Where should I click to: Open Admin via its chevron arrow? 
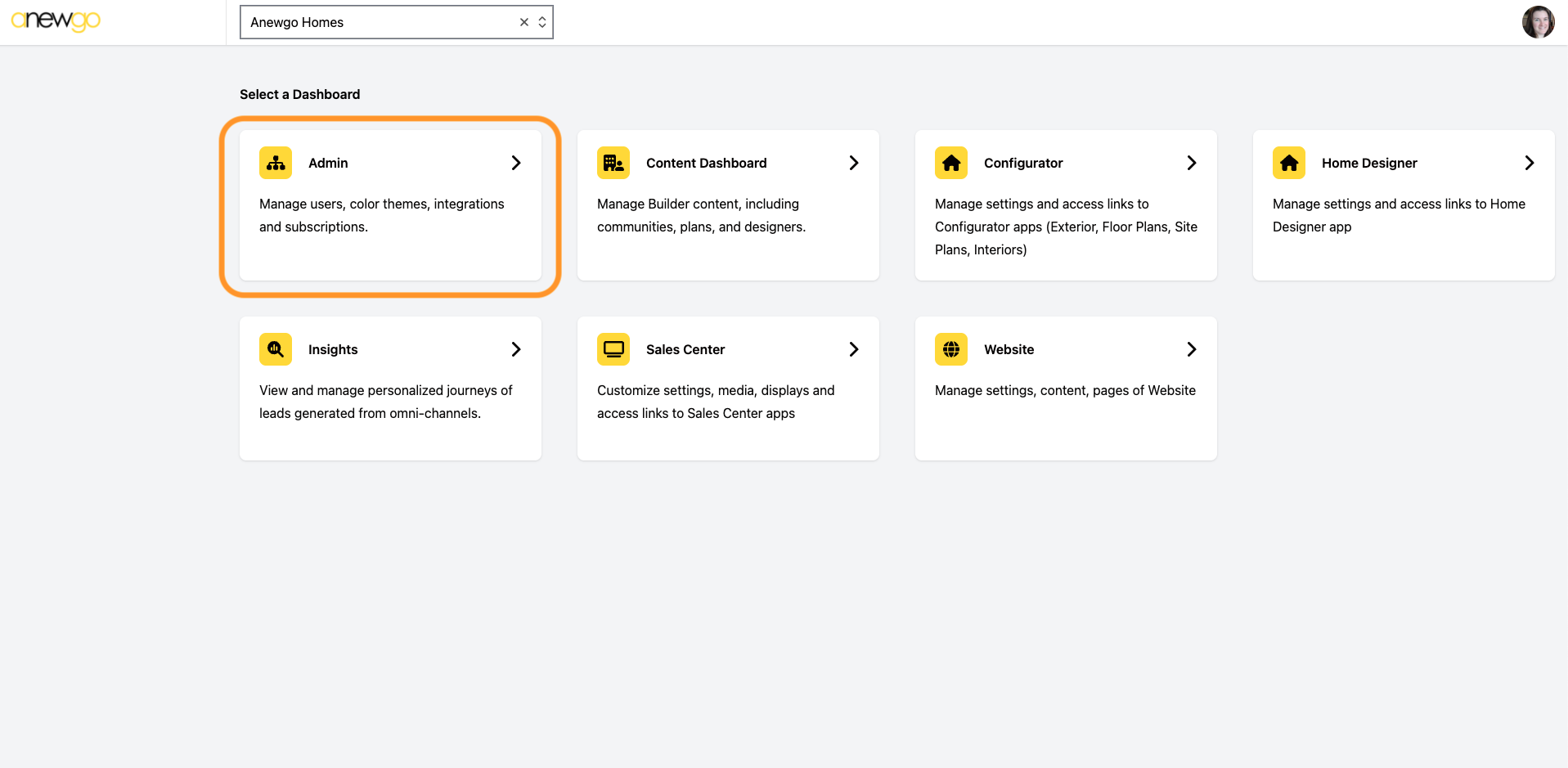[x=516, y=163]
